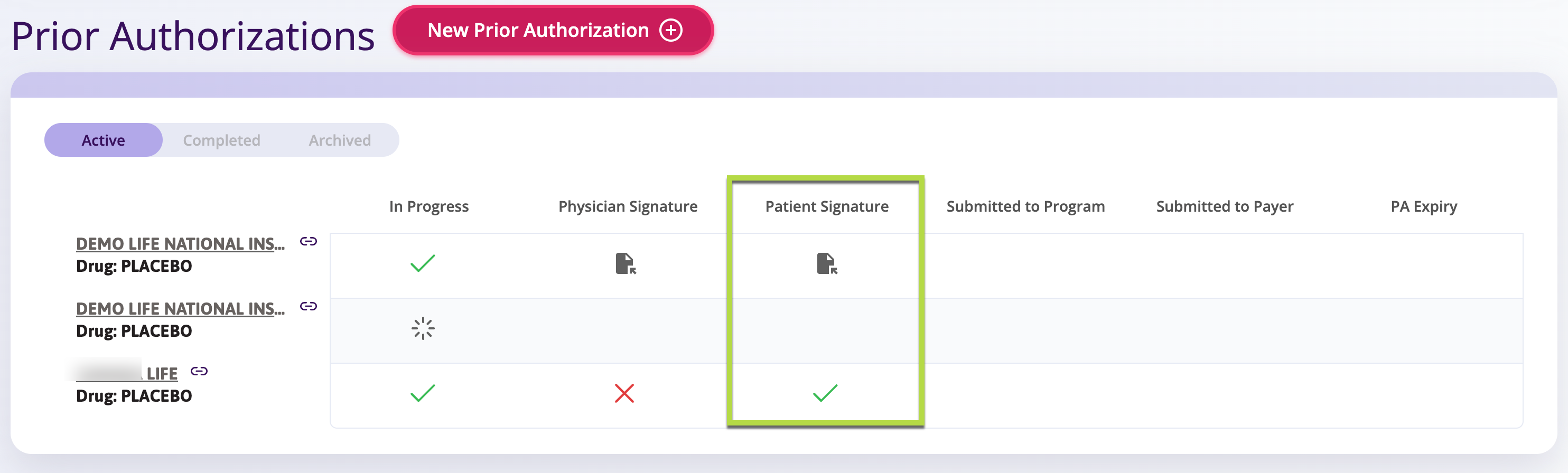The width and height of the screenshot is (1568, 473).
Task: Click the green checkmark under Patient Signature
Action: 827,393
